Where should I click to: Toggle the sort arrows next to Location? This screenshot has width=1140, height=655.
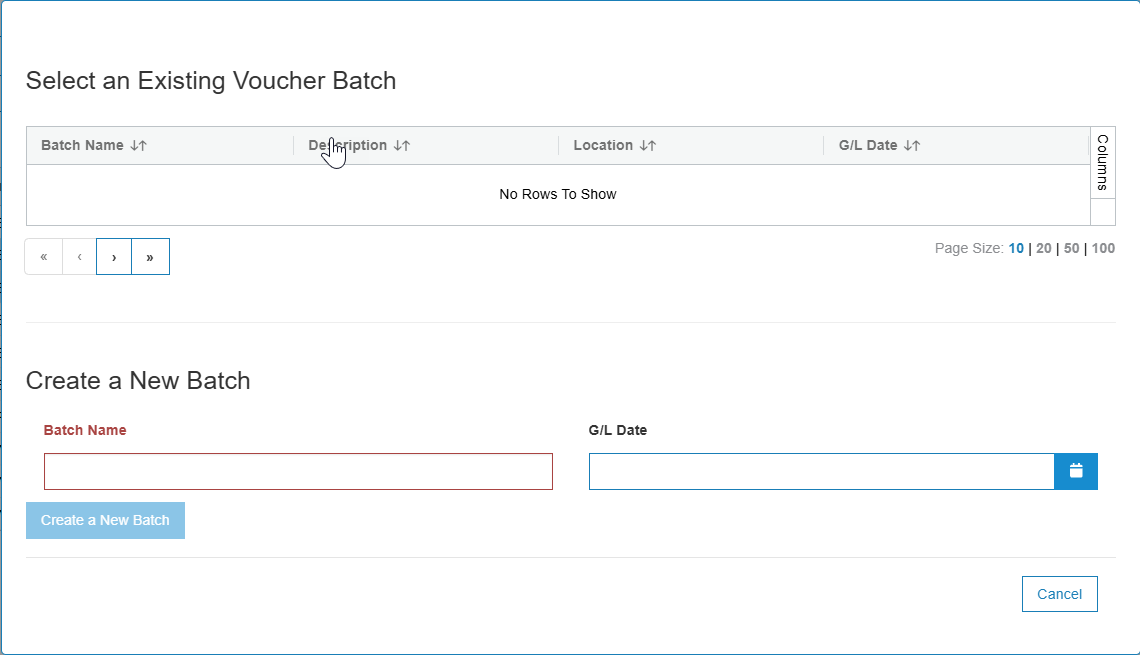[x=647, y=145]
